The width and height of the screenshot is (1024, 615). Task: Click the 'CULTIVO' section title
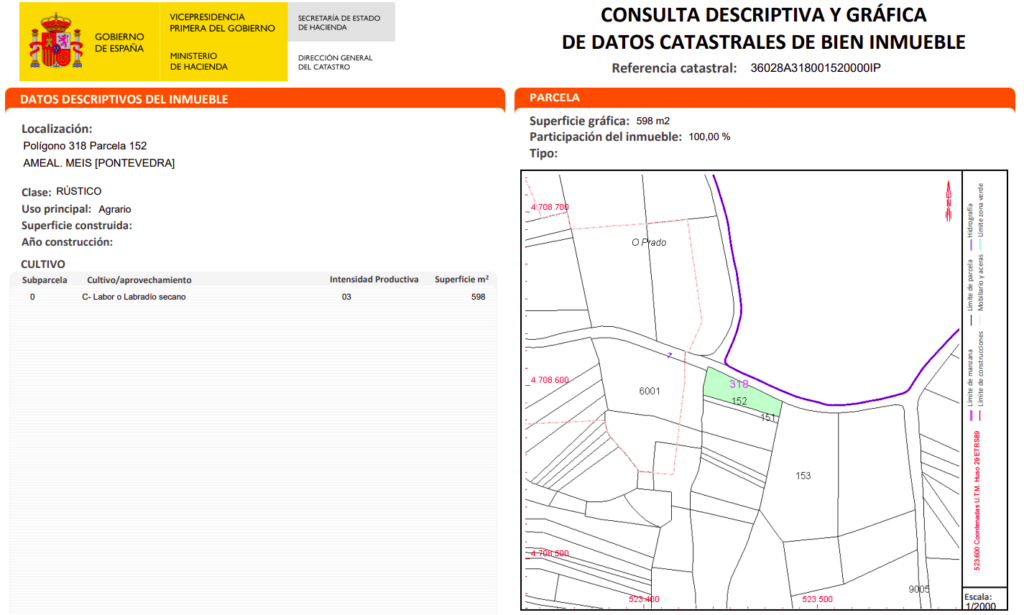(x=43, y=264)
